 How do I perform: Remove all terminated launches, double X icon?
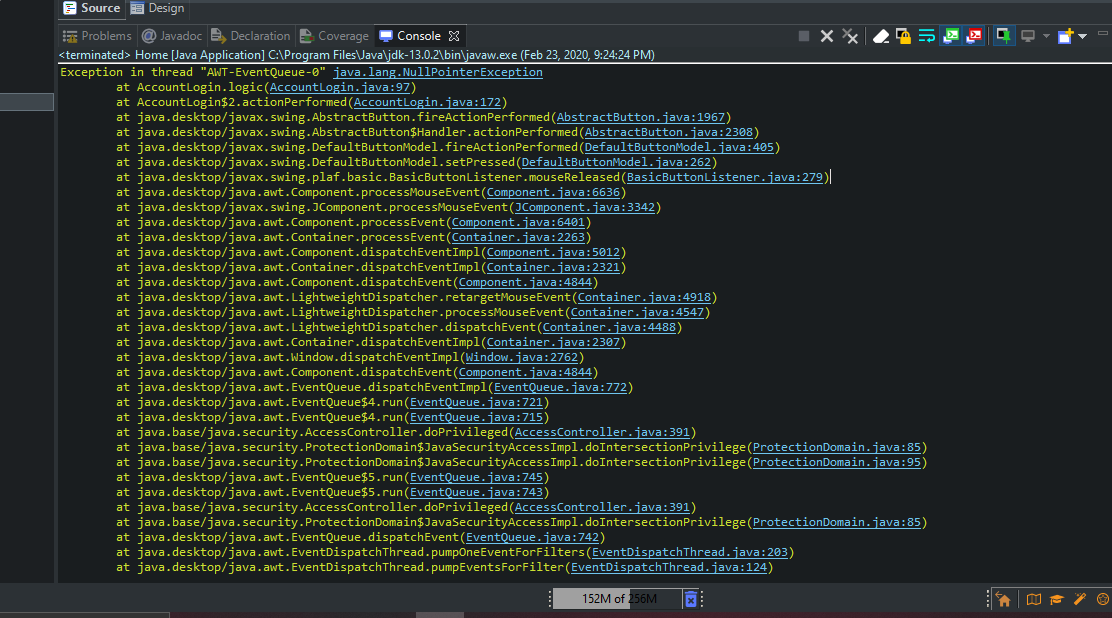(850, 36)
